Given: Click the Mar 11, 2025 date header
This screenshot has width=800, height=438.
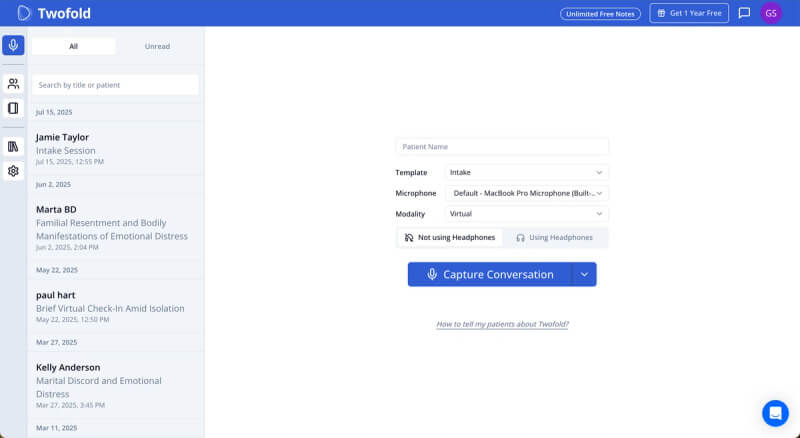Looking at the screenshot, I should click(x=56, y=428).
